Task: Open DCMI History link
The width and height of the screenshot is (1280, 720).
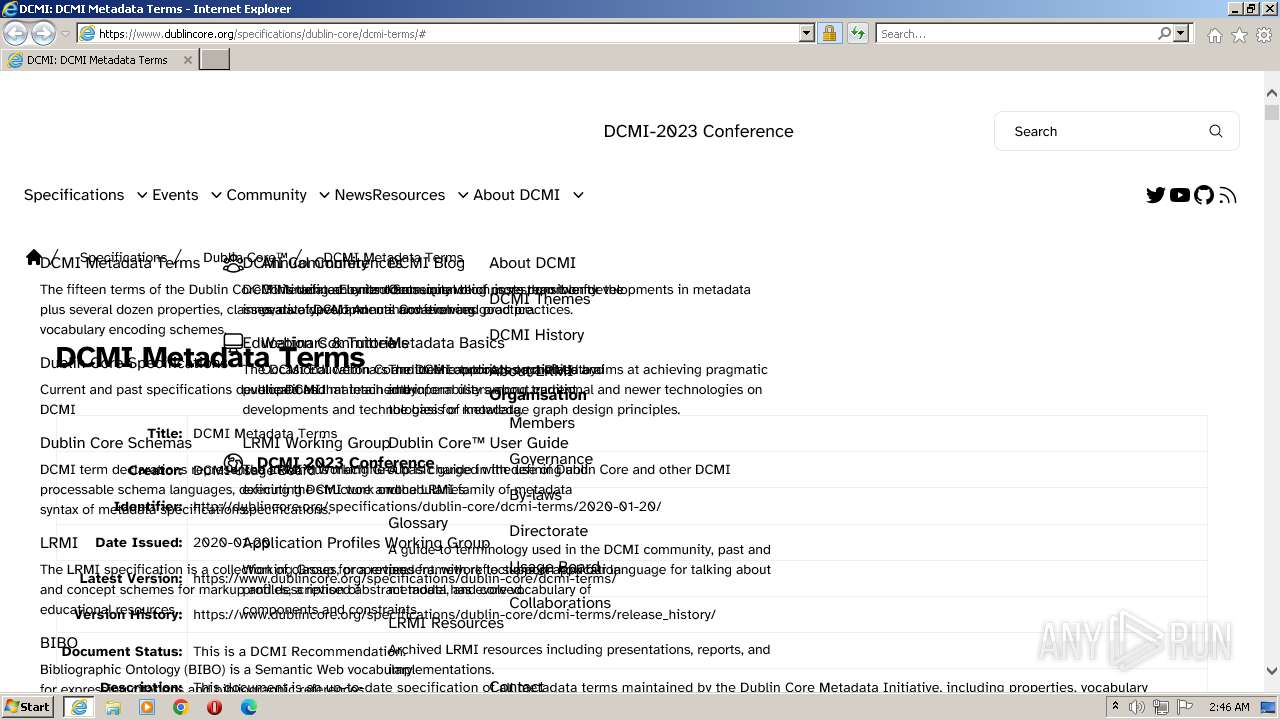Action: tap(536, 335)
